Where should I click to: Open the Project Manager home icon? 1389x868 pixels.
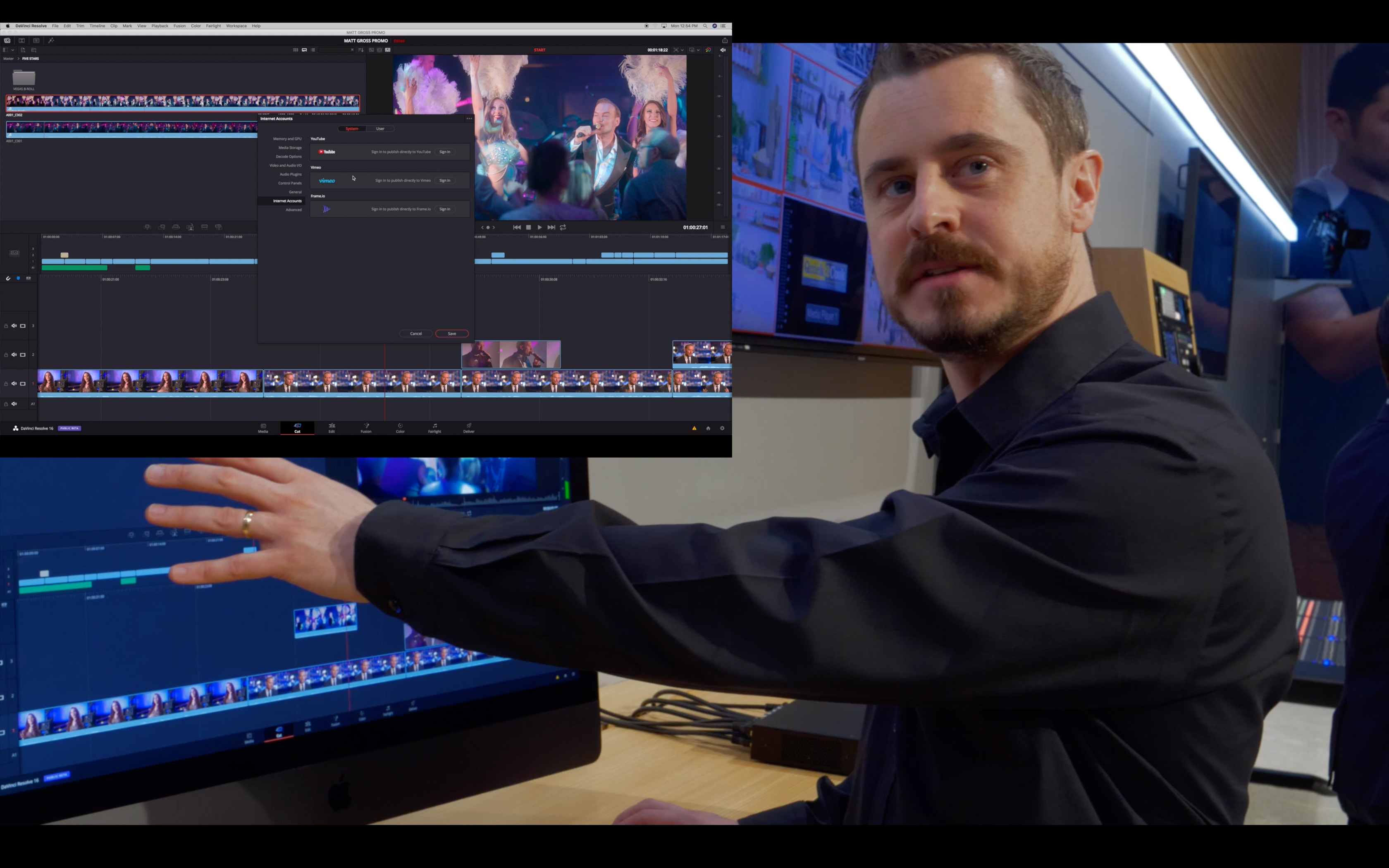tap(708, 428)
